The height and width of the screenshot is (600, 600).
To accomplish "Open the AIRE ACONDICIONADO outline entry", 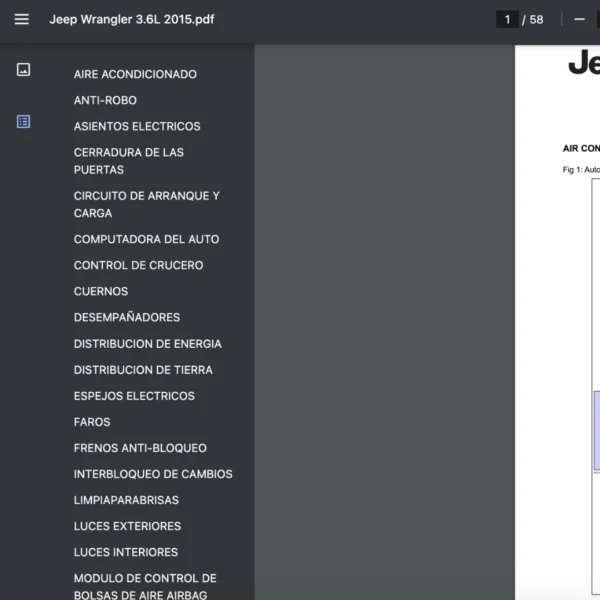I will click(x=135, y=74).
